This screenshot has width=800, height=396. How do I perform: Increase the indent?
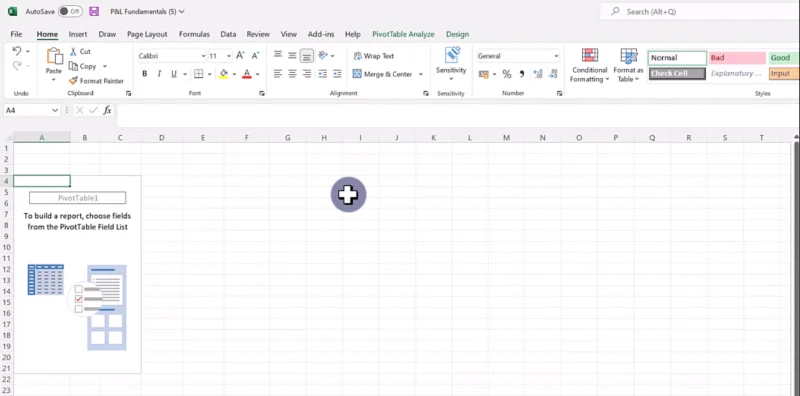coord(337,74)
